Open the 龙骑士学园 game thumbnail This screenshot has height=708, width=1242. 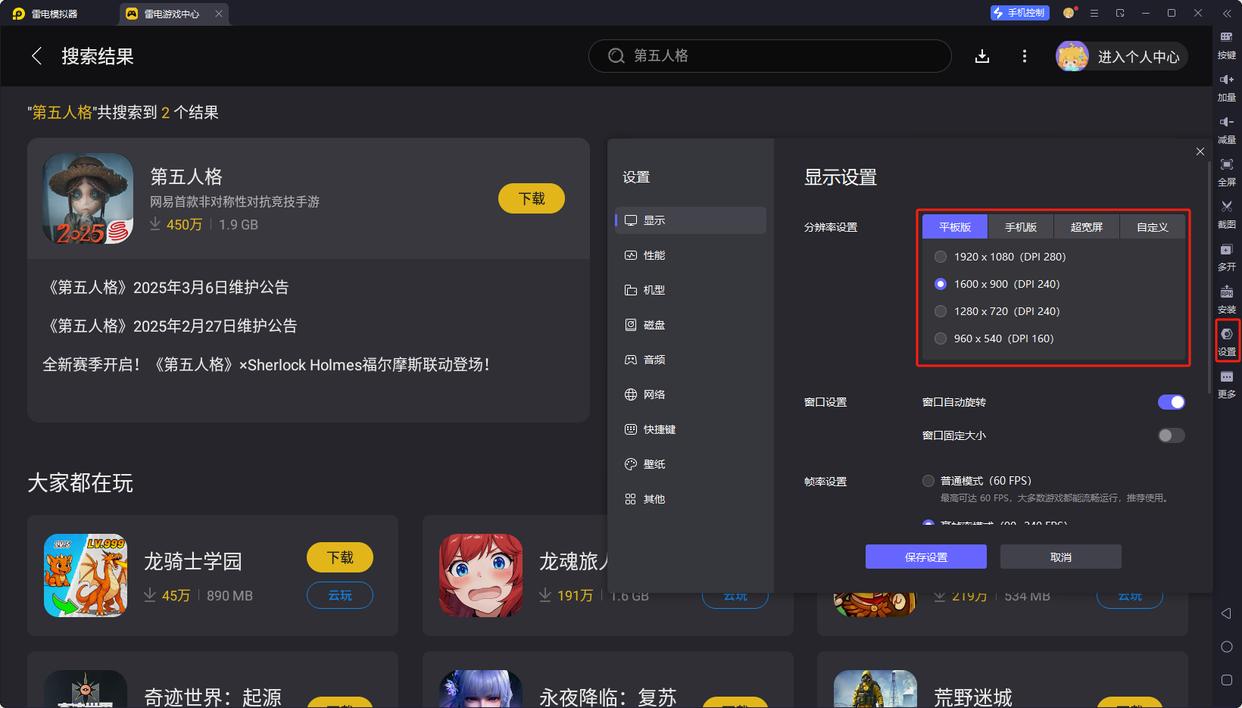86,575
